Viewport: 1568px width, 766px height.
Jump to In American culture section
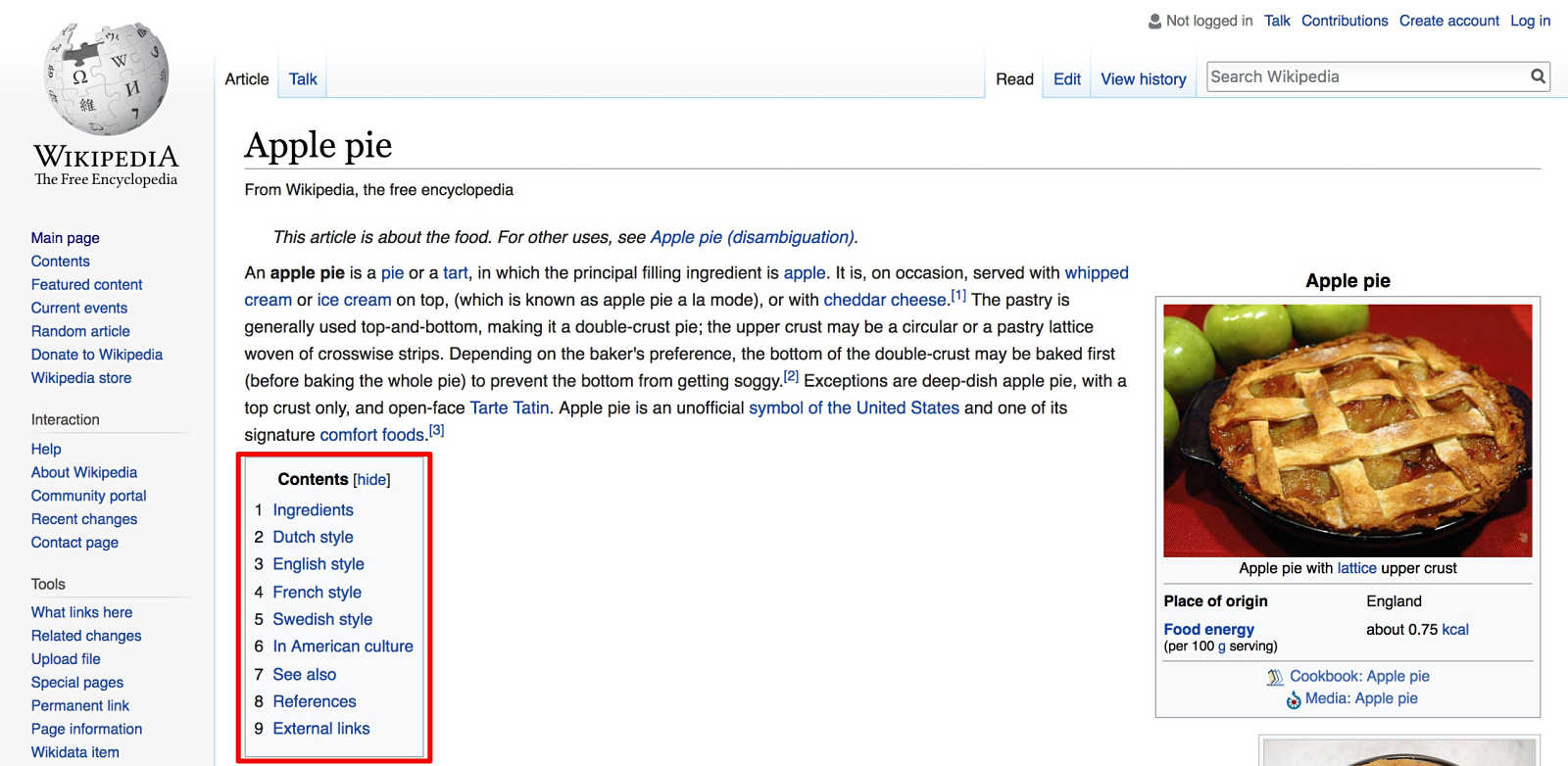click(343, 646)
